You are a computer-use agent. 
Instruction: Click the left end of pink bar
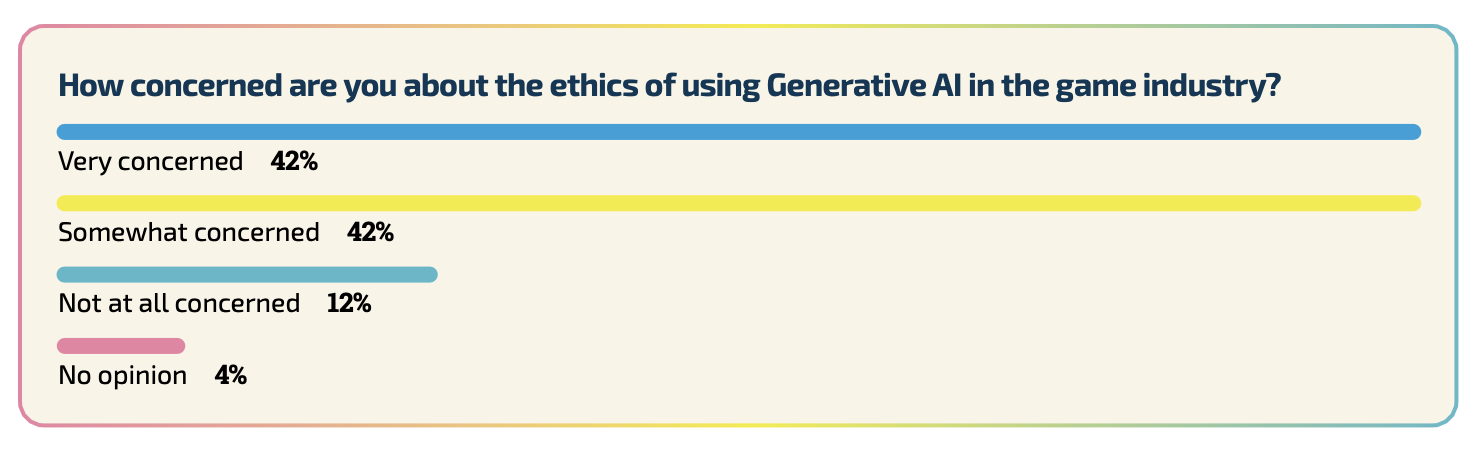pyautogui.click(x=65, y=346)
